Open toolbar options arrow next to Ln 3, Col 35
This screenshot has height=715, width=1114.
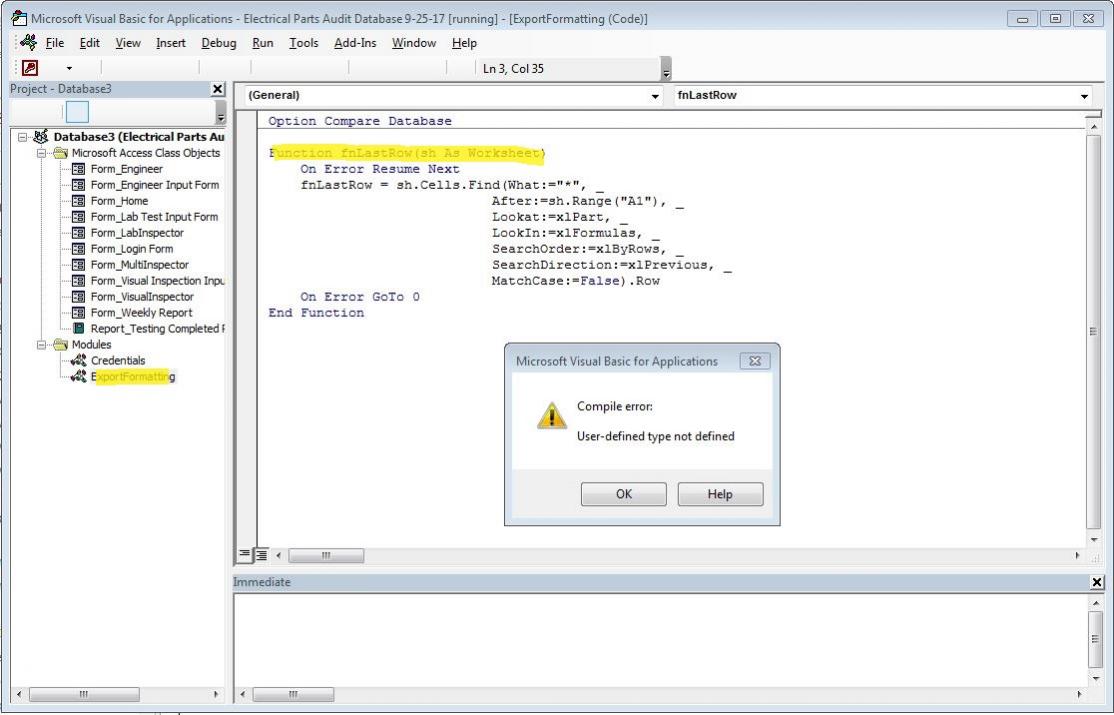click(666, 69)
